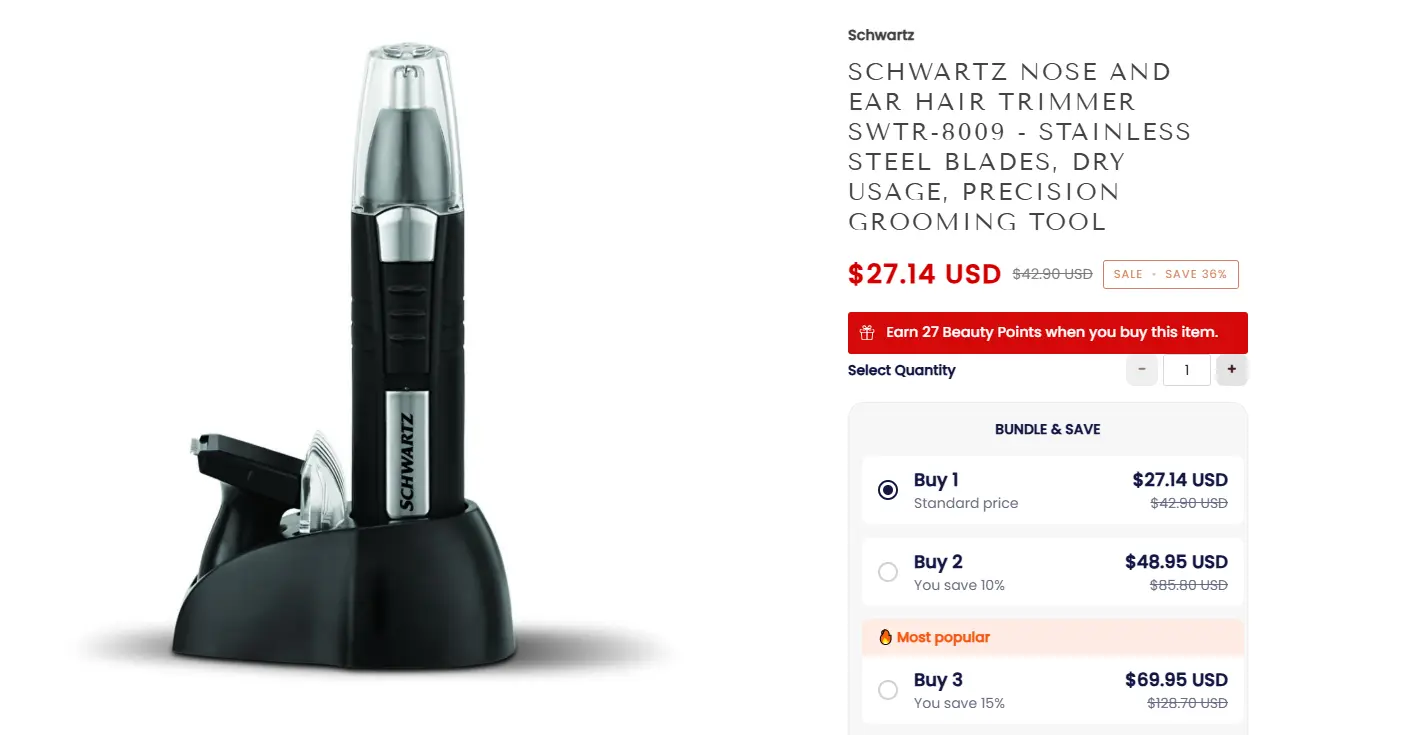
Task: Click the minus icon to decrease quantity
Action: (x=1142, y=370)
